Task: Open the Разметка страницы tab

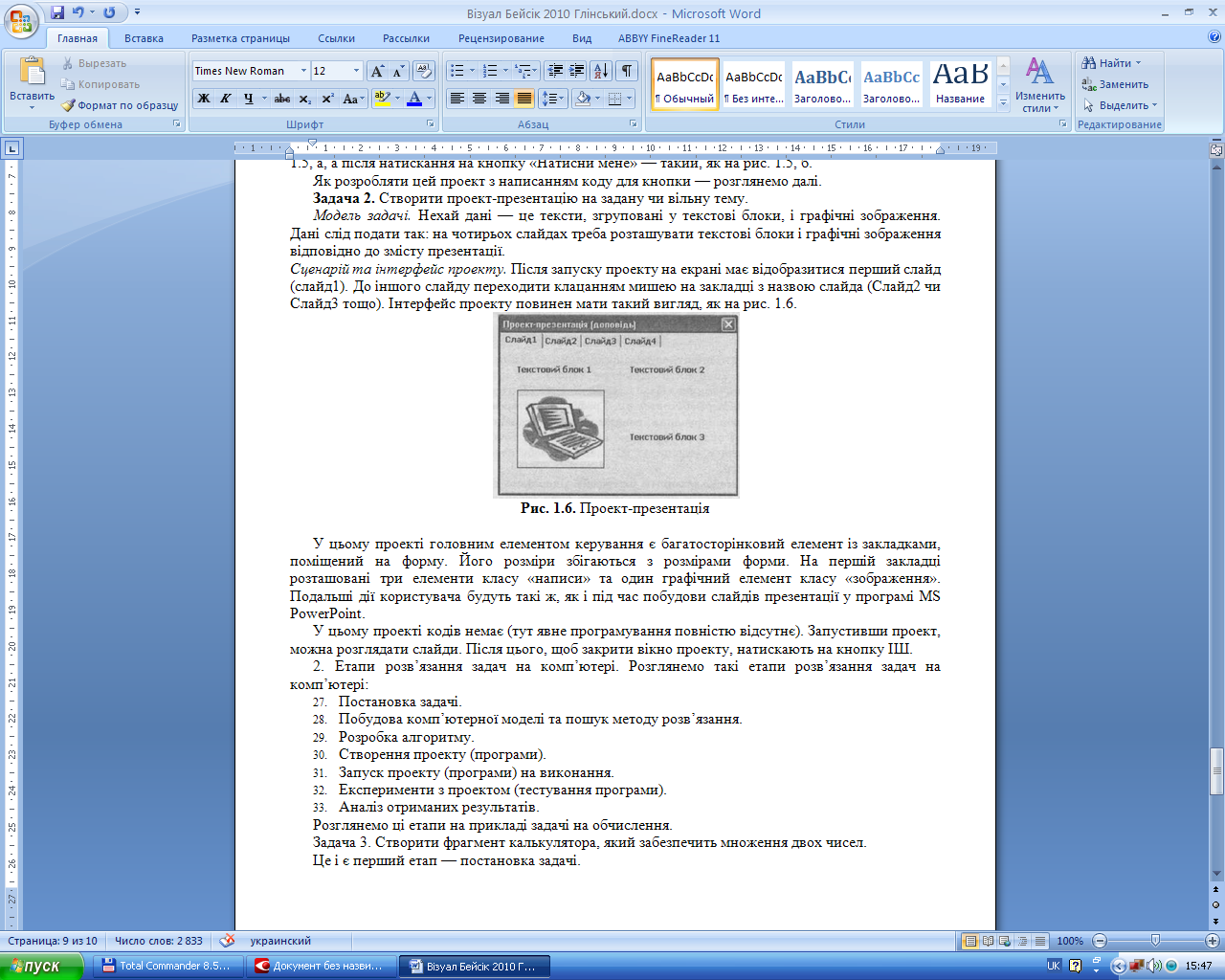Action: coord(240,38)
